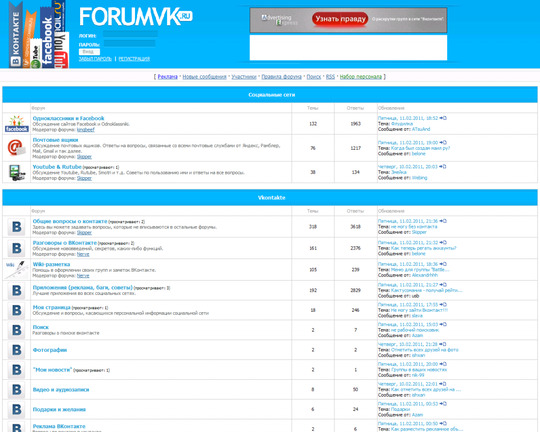Open Реклама in navigation bar

pyautogui.click(x=167, y=77)
